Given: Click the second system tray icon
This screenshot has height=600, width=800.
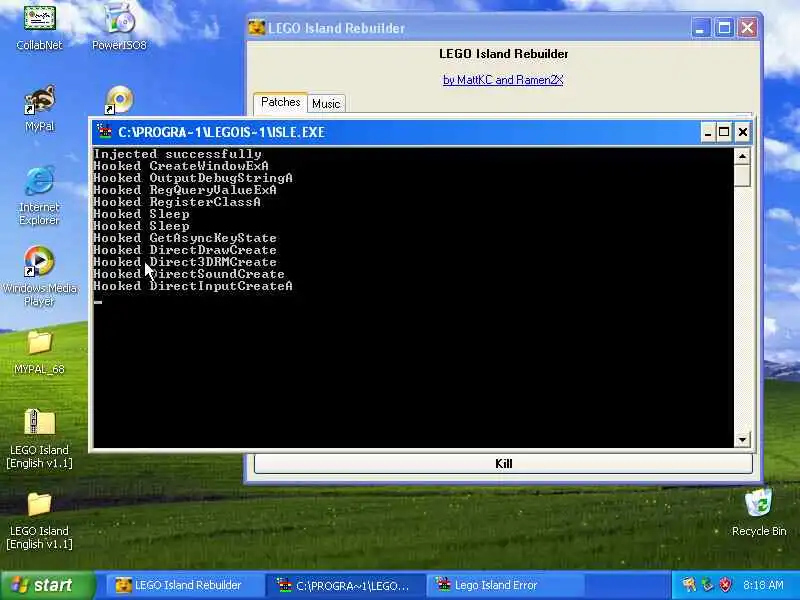Looking at the screenshot, I should 707,585.
